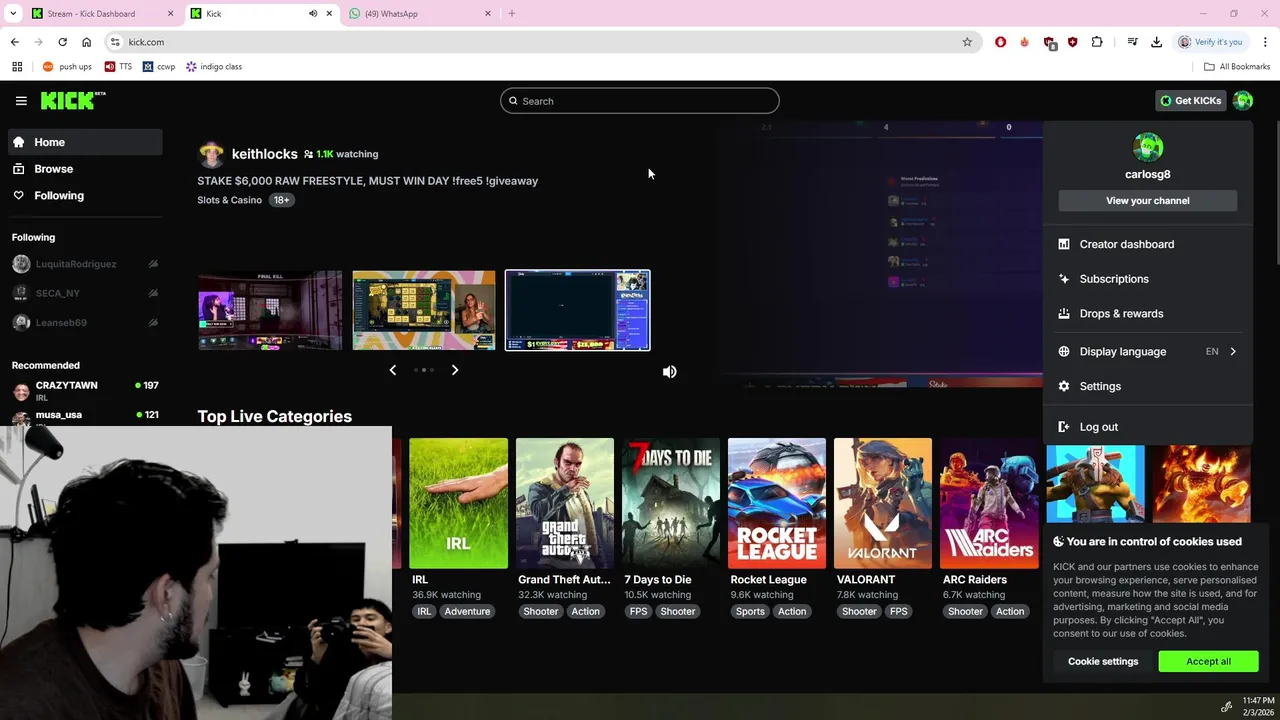The image size is (1280, 720).
Task: Click Sports tag under Rocket League
Action: pyautogui.click(x=750, y=612)
